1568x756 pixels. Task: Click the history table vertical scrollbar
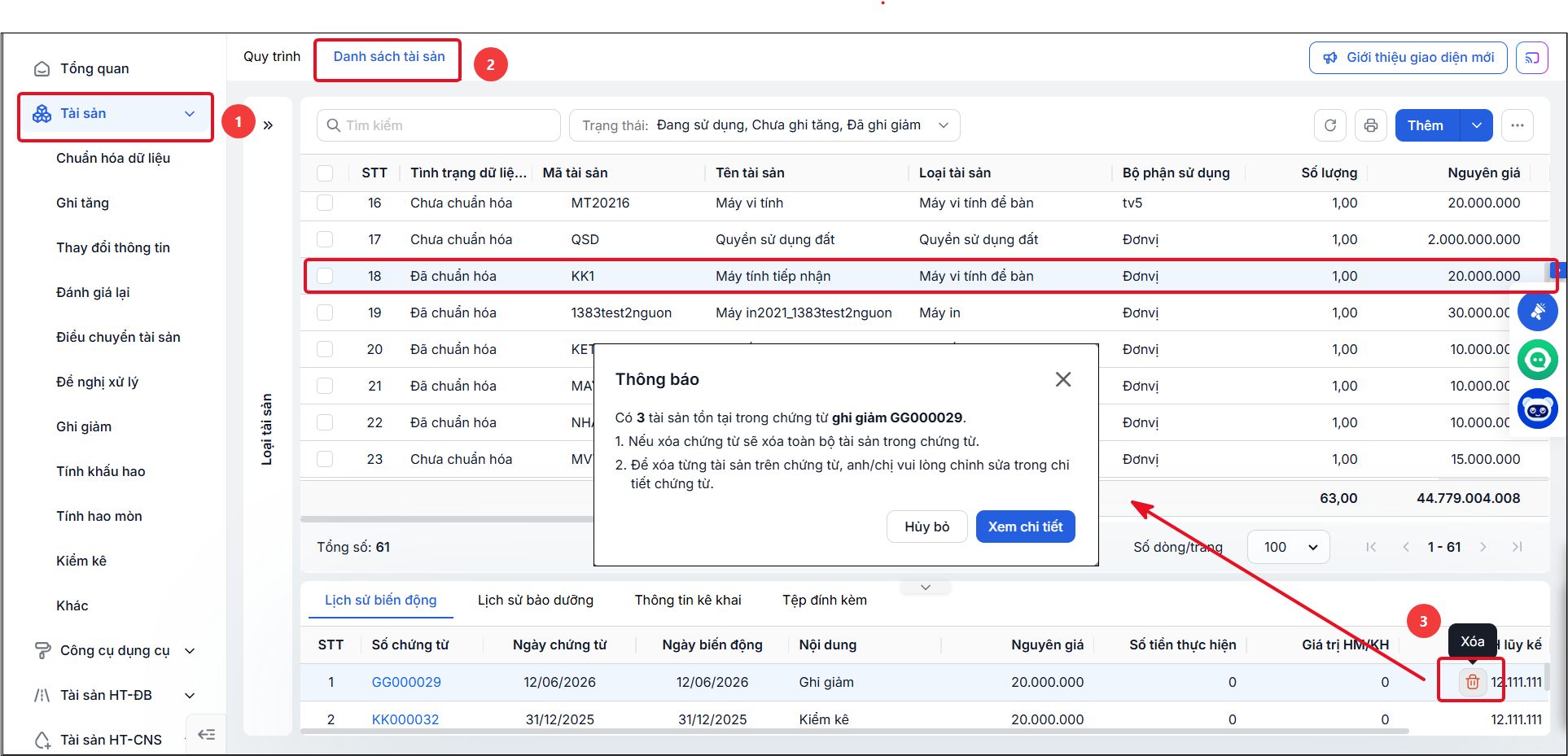point(1546,677)
